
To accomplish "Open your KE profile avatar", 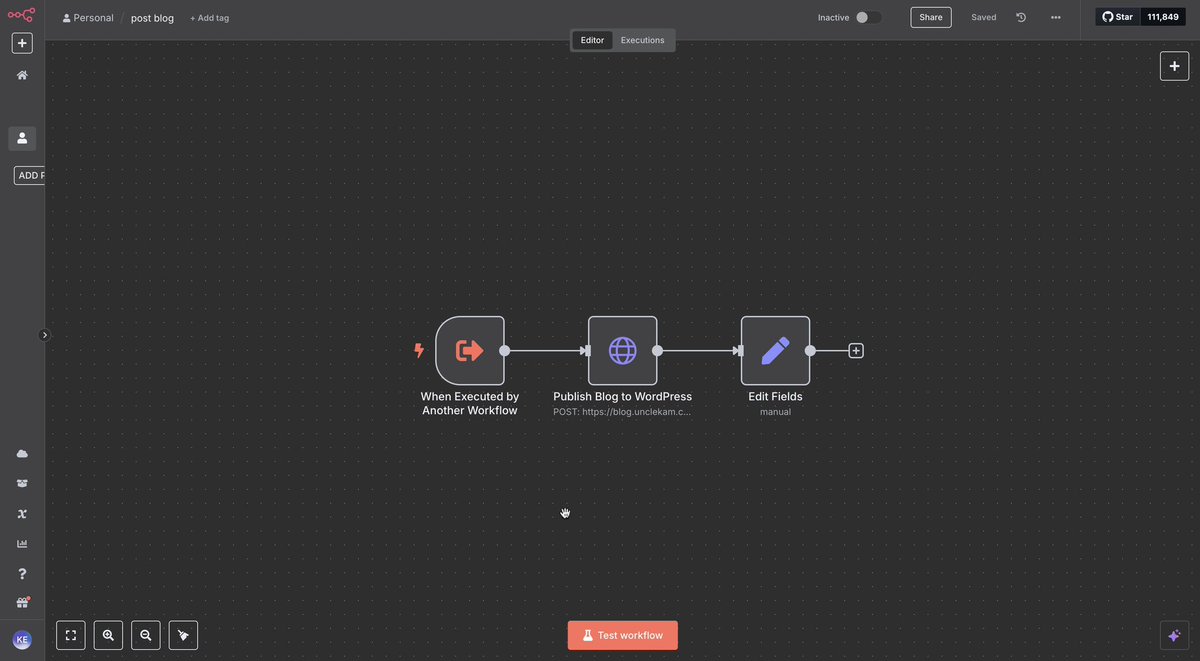I will click(22, 639).
